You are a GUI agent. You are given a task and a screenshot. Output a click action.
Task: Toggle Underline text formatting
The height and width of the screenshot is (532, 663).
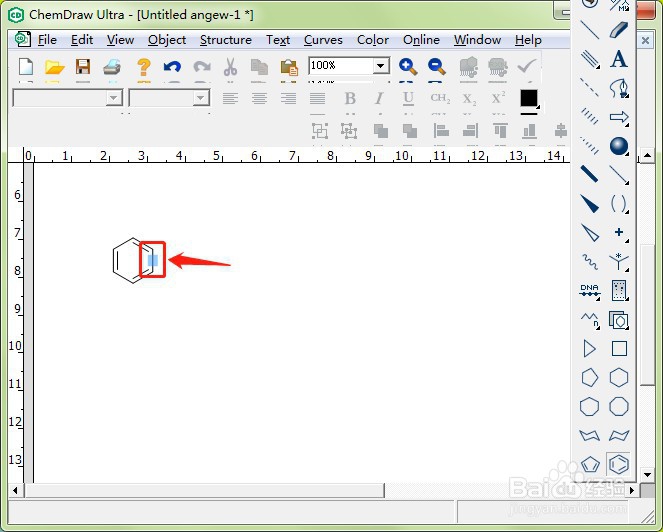(x=408, y=99)
